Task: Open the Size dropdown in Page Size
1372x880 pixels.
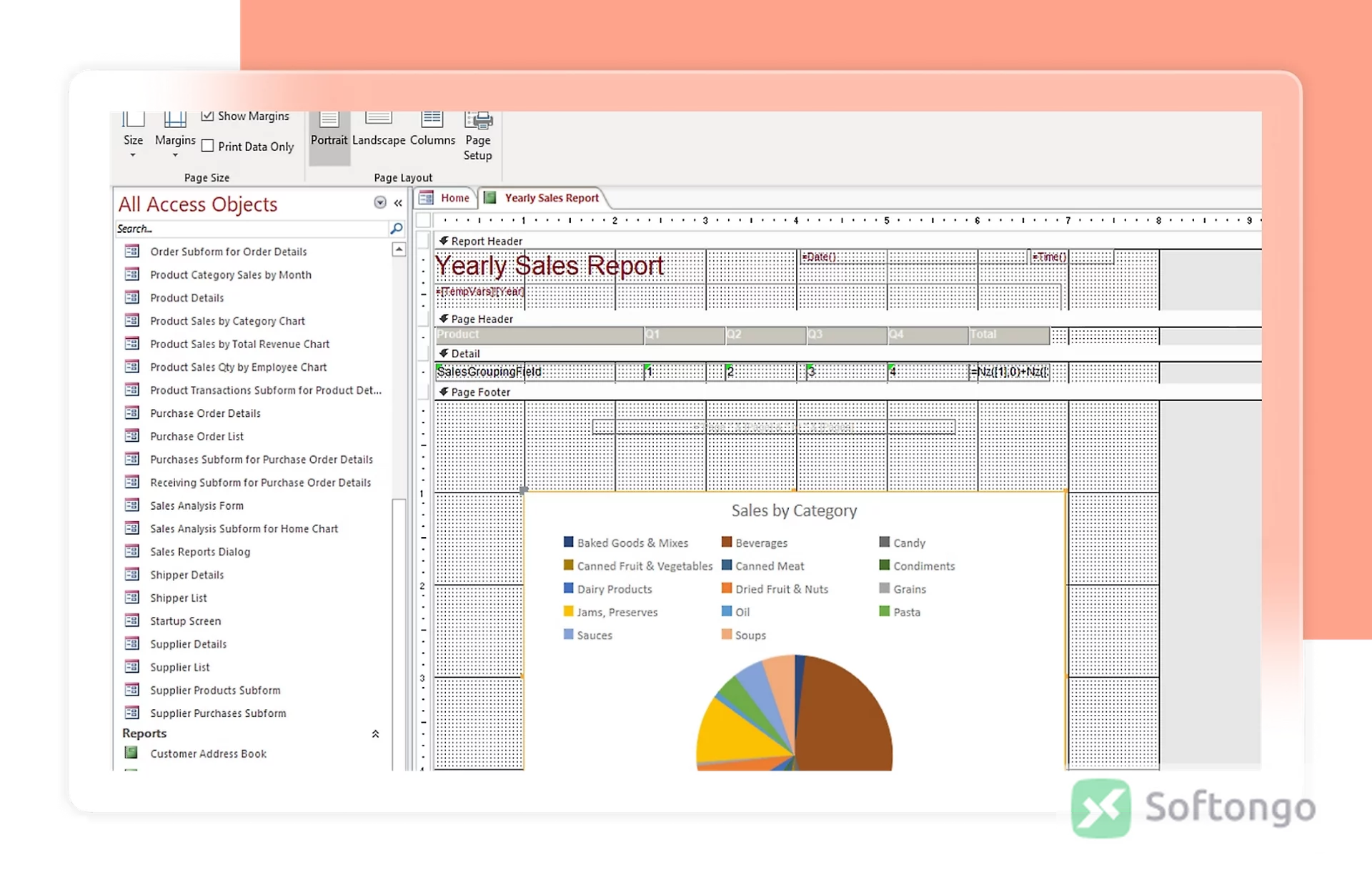Action: tap(133, 136)
